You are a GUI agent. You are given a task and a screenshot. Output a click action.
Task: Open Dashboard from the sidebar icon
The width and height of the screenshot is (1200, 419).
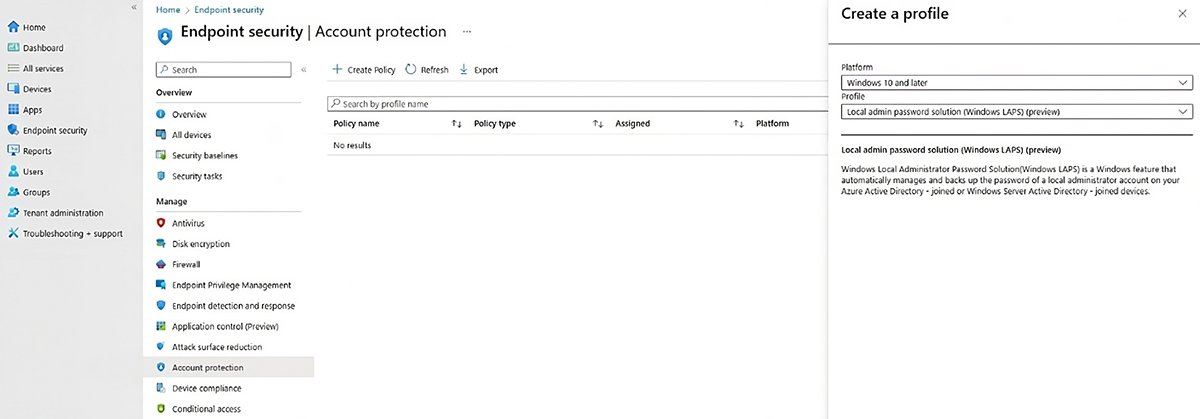pos(14,48)
